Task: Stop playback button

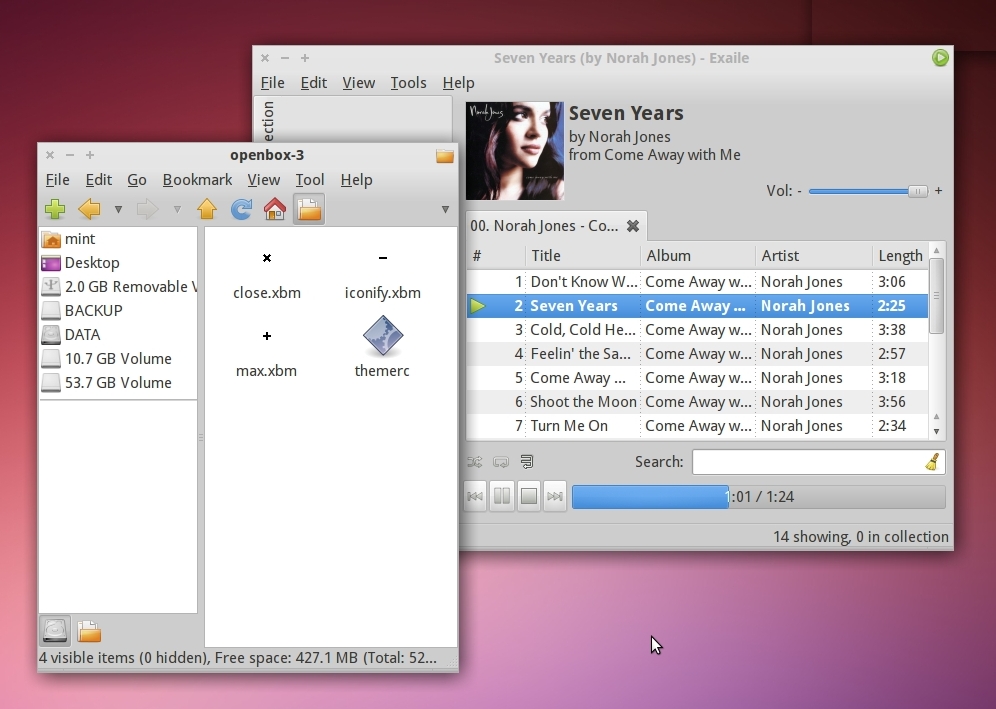Action: pos(528,496)
